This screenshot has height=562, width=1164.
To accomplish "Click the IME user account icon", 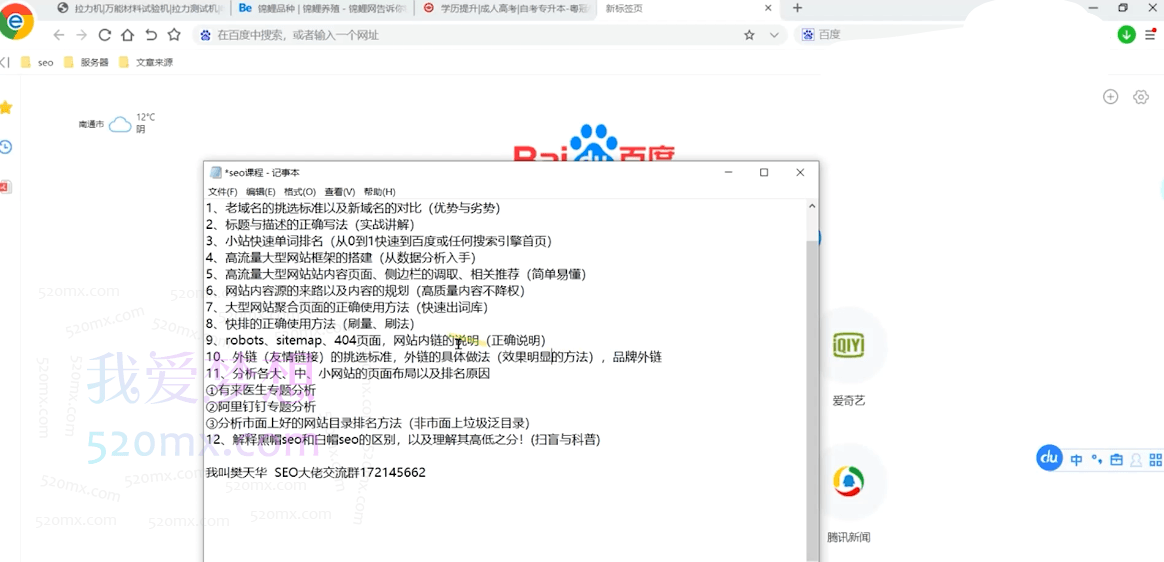I will point(1136,460).
